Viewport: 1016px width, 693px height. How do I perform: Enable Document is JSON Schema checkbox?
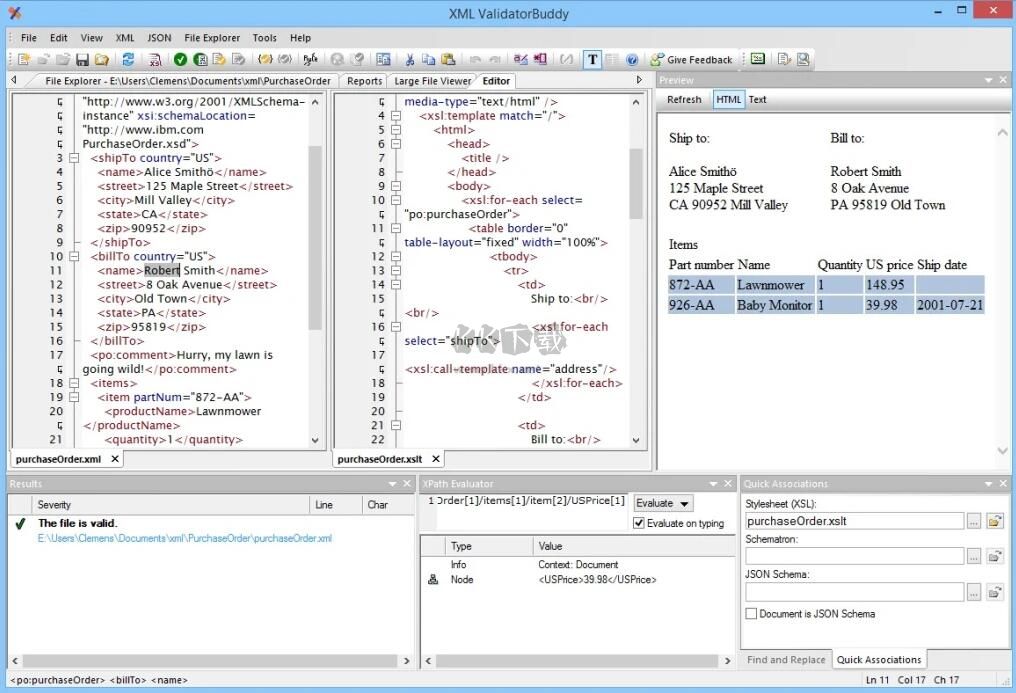[751, 614]
